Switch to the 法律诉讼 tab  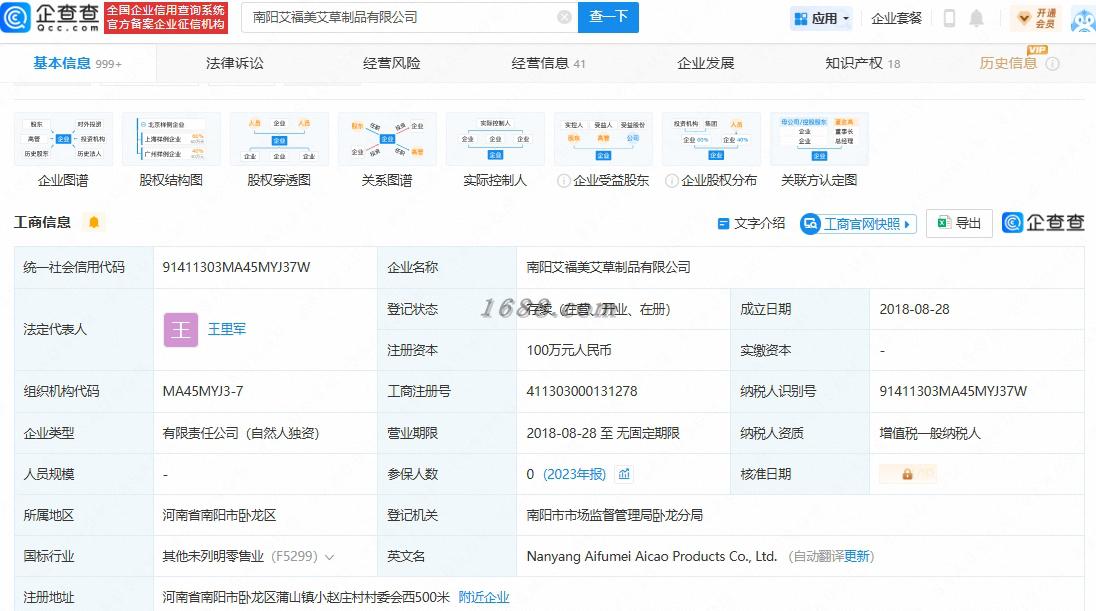234,63
